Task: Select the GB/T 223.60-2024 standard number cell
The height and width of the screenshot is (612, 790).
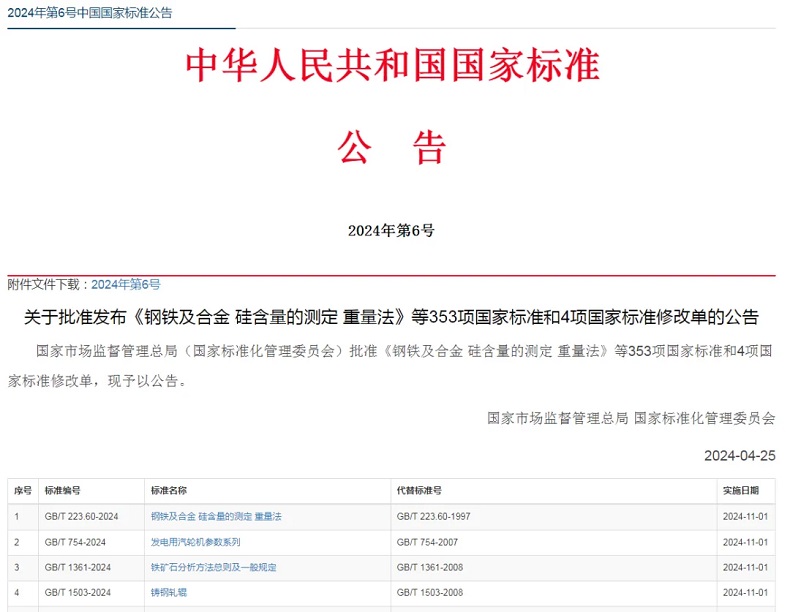Action: coord(81,517)
